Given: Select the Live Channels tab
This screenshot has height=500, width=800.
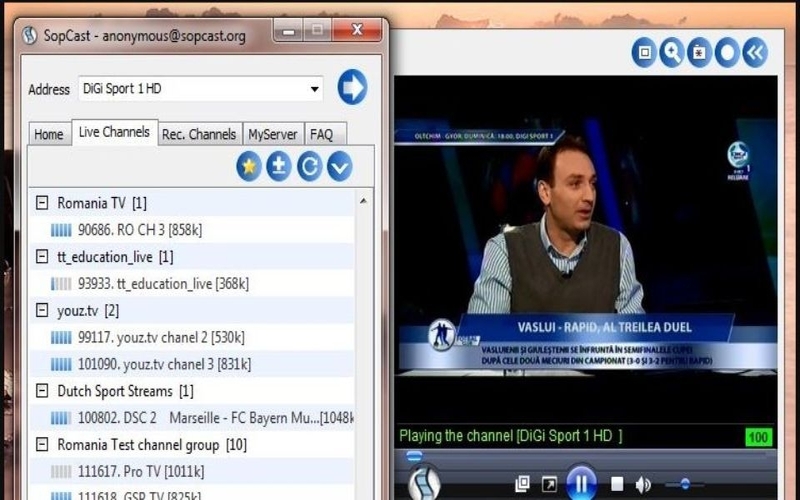Looking at the screenshot, I should click(114, 132).
